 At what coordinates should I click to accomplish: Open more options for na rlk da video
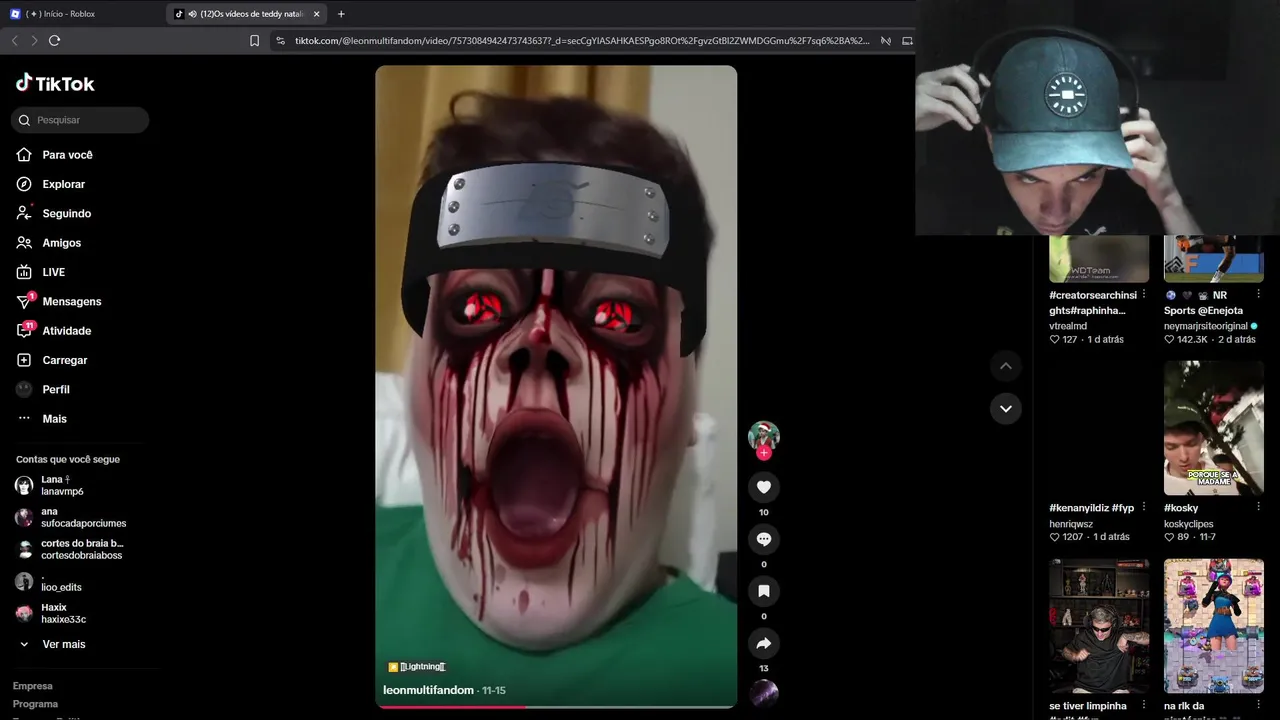pyautogui.click(x=1258, y=705)
